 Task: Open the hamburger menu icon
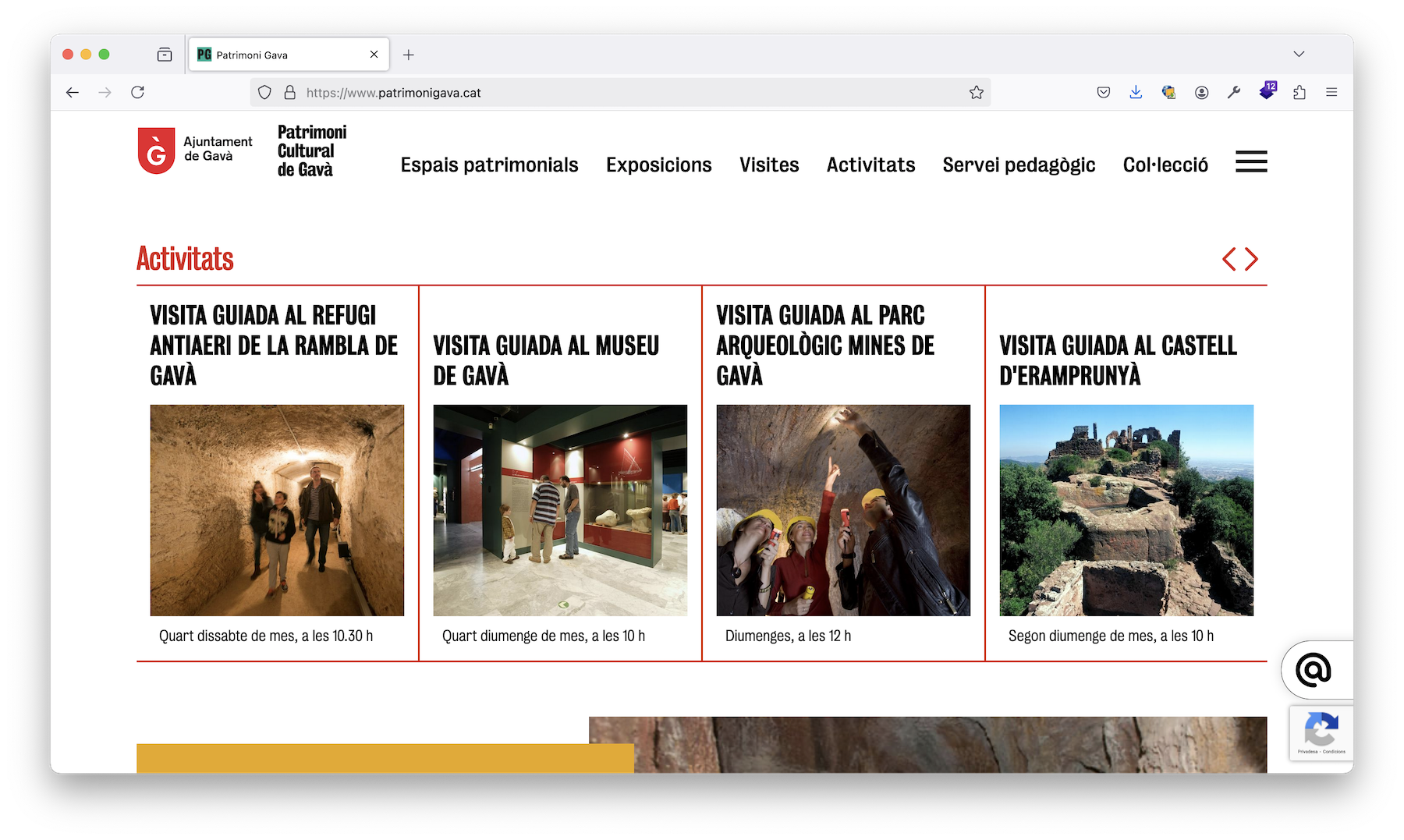[x=1250, y=161]
